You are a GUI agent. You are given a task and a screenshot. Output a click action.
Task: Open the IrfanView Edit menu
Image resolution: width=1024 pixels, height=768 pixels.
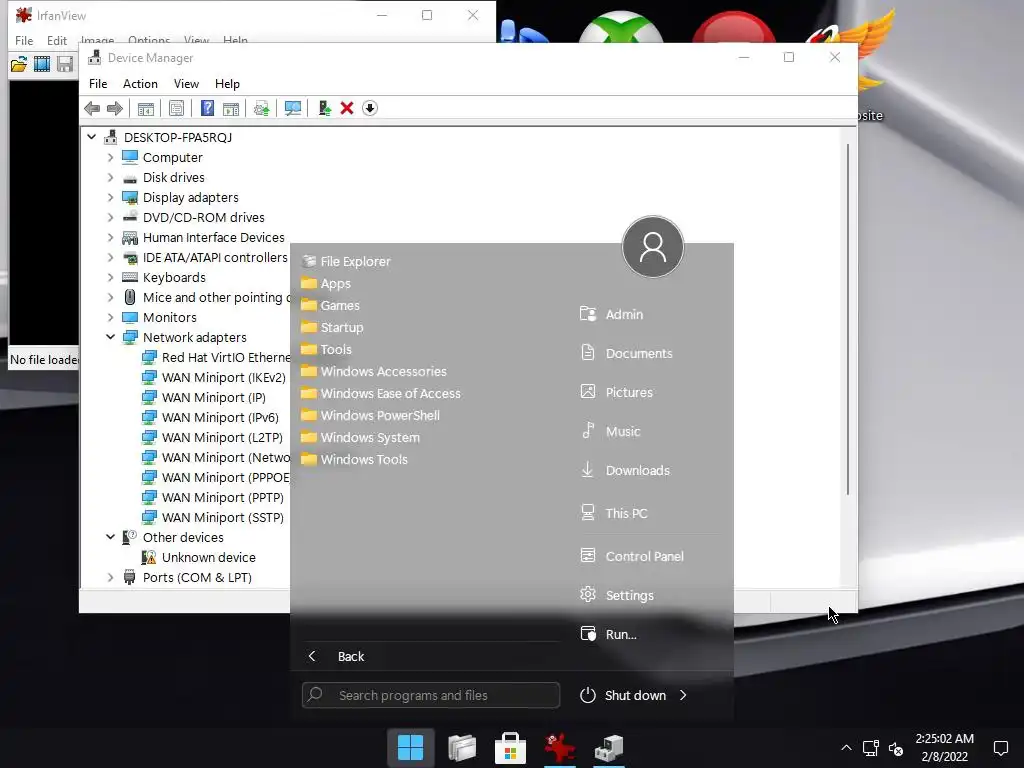click(57, 40)
